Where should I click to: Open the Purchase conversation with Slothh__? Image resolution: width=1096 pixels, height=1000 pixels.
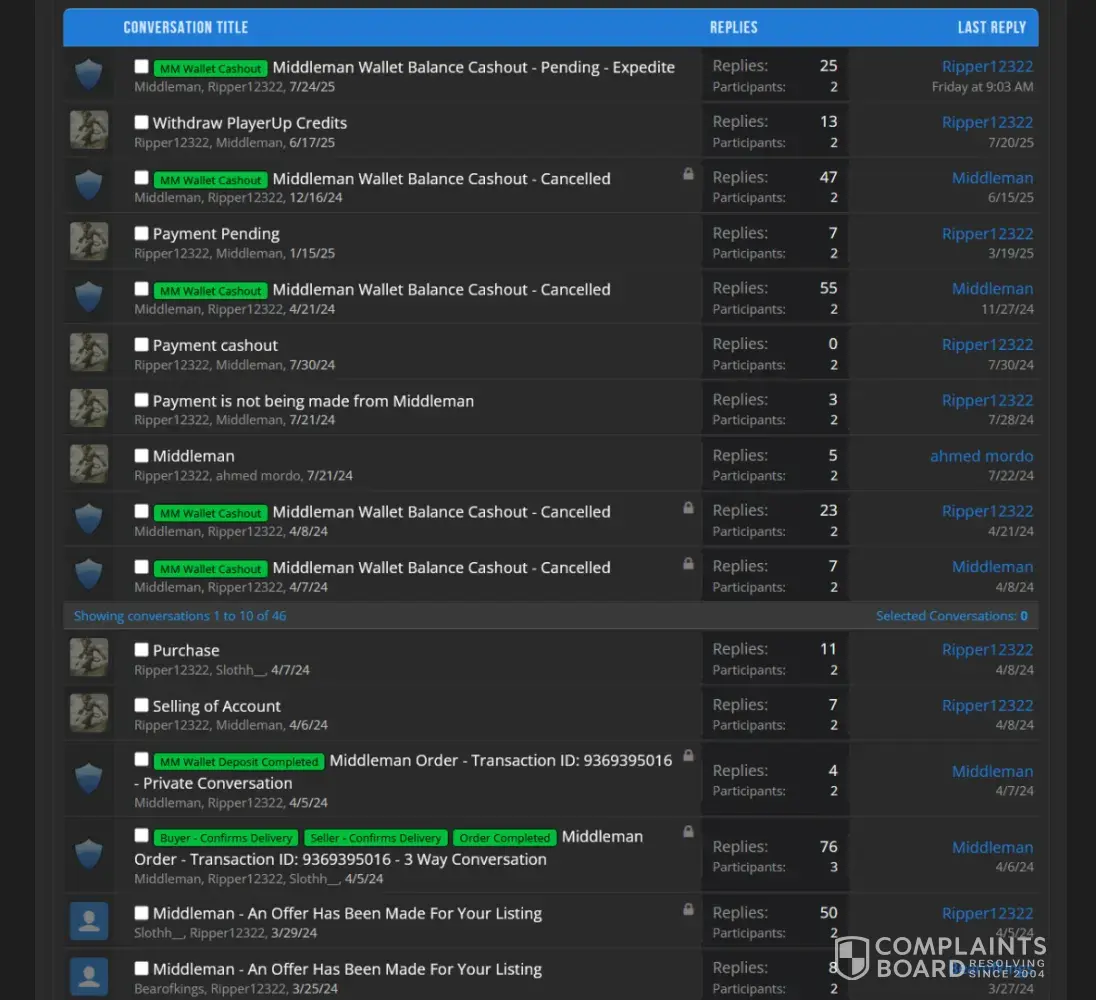(186, 650)
